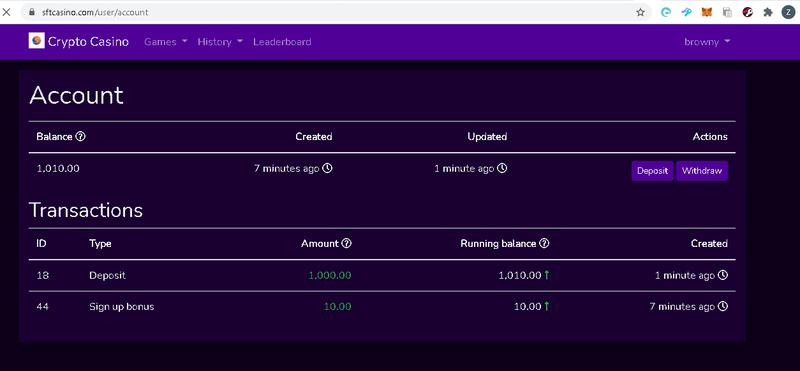Click the ID column header
The height and width of the screenshot is (371, 800).
coord(41,244)
